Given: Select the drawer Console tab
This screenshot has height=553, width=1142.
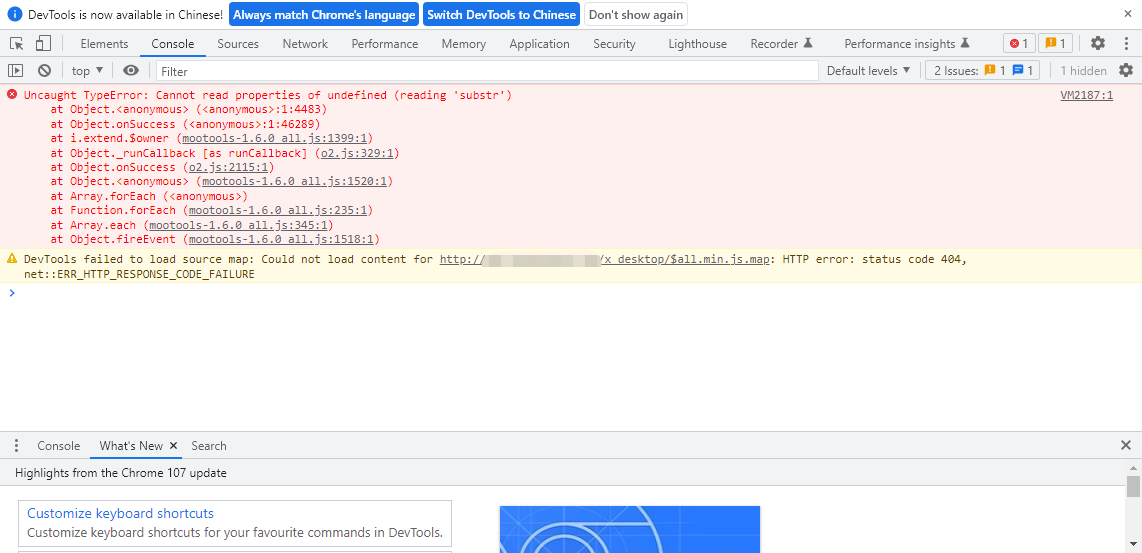Looking at the screenshot, I should [x=58, y=446].
